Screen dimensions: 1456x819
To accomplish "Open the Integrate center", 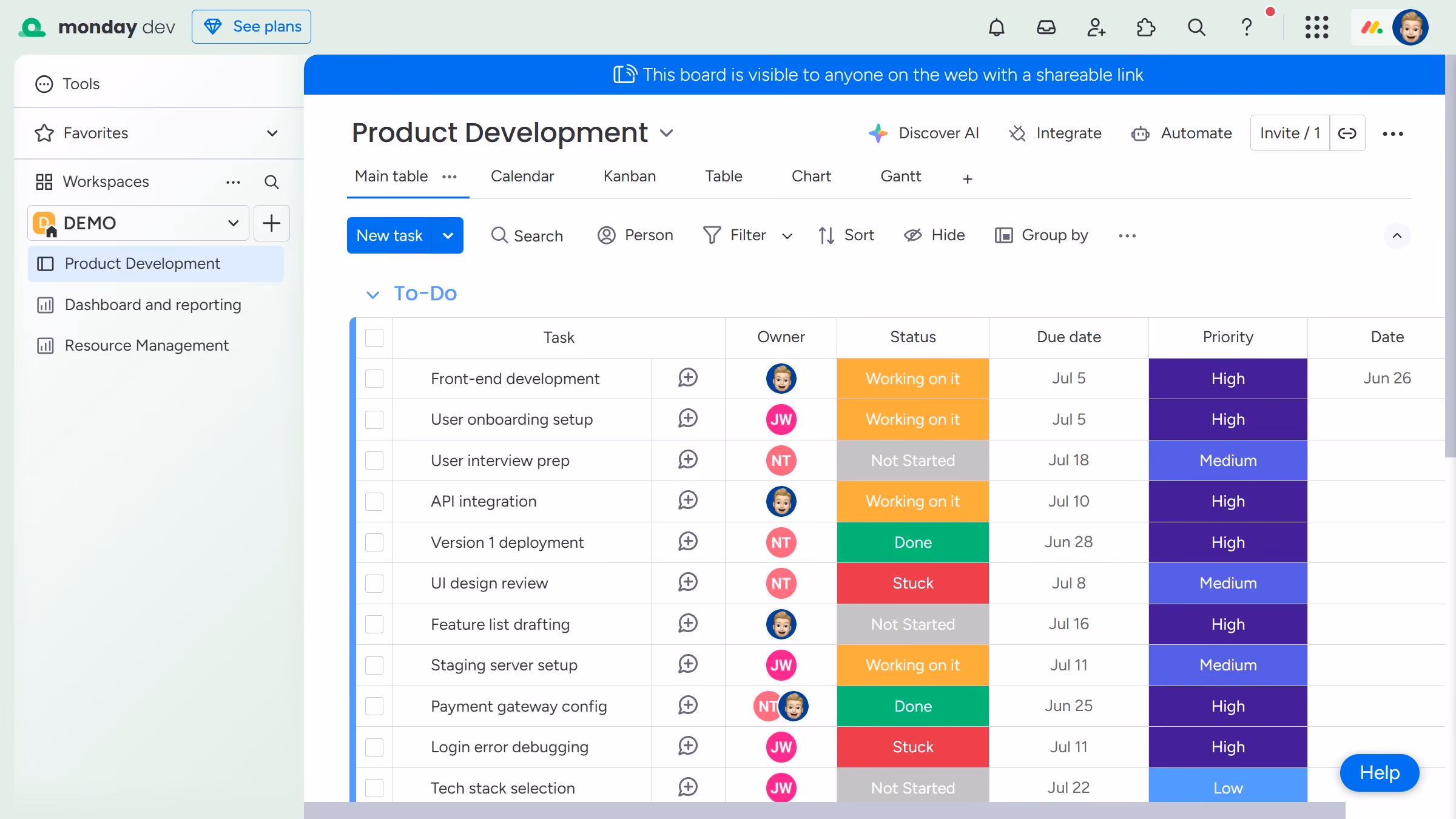I will pyautogui.click(x=1055, y=133).
